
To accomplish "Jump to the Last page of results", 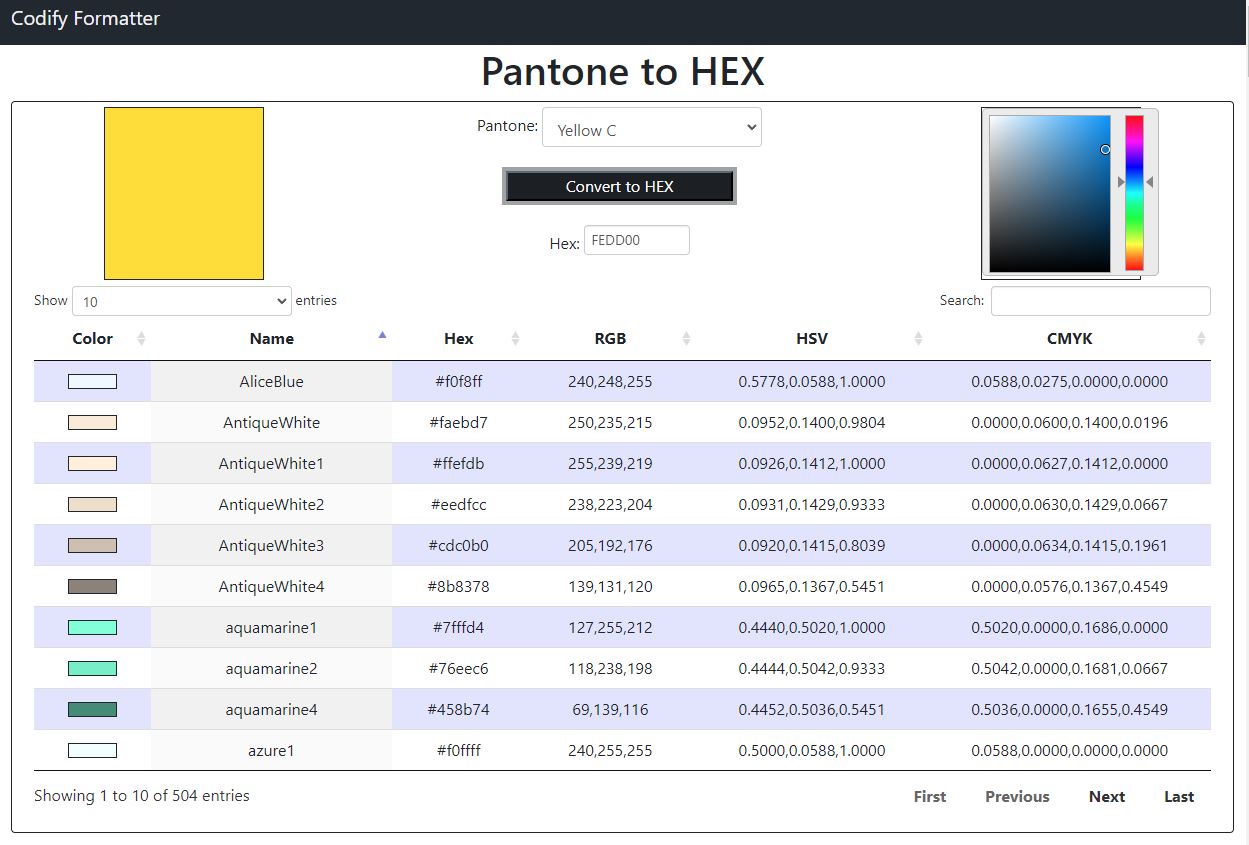I will (1178, 796).
